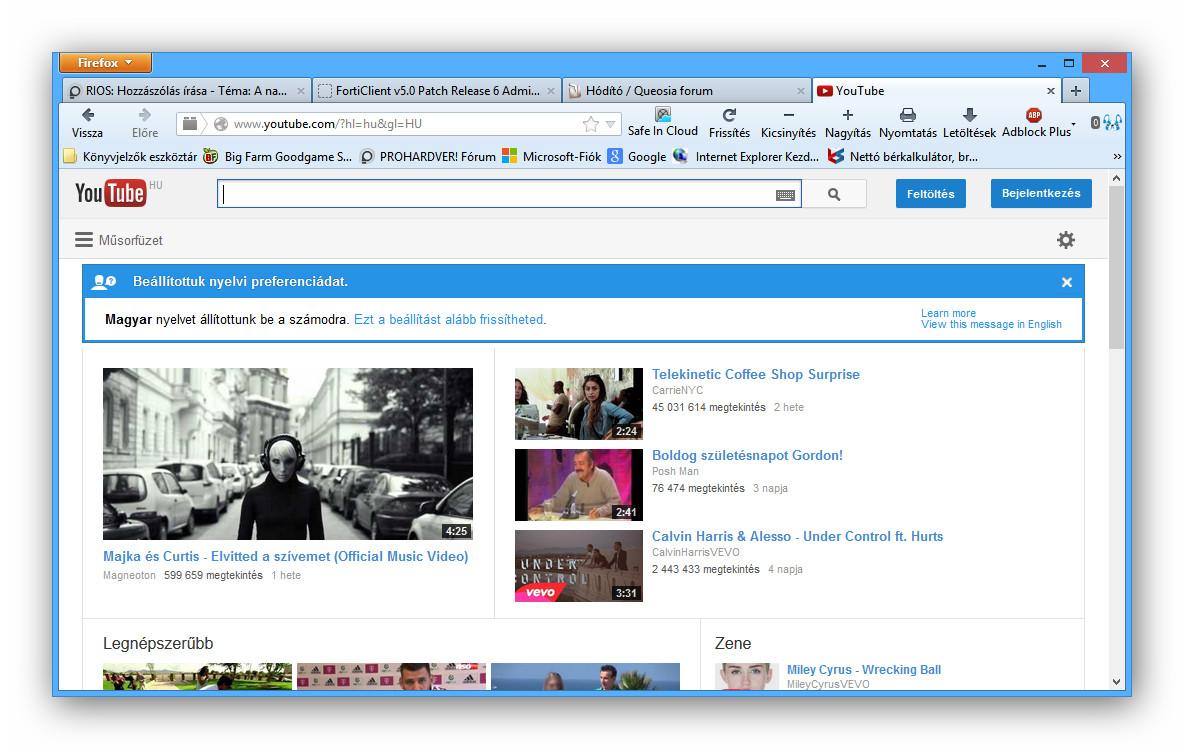Close the YouTube tab
Viewport: 1184px width, 749px height.
tap(1050, 91)
